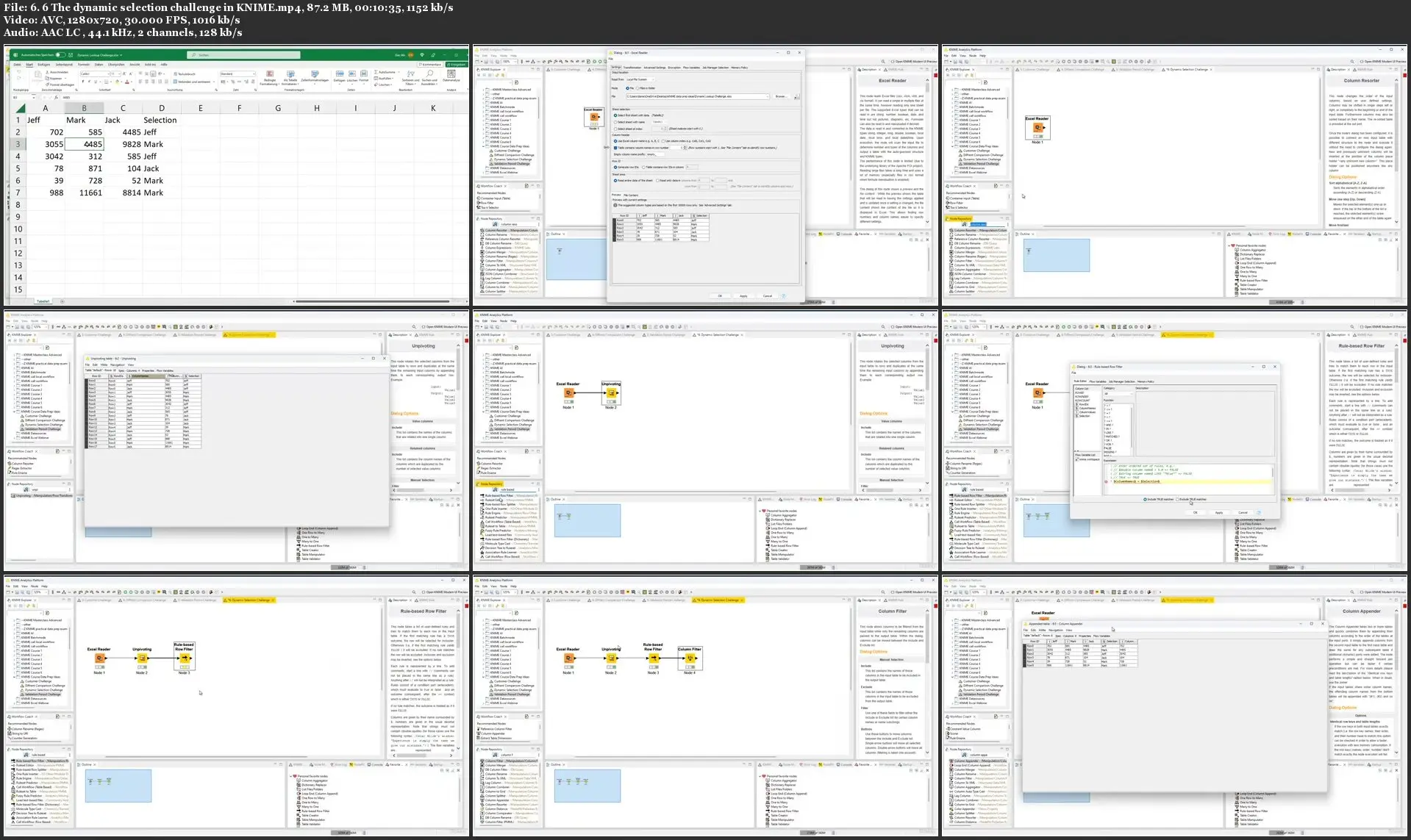Click the Datenanalyse icon in Excel ribbon
Screen dimensions: 1411x840
pos(451,73)
